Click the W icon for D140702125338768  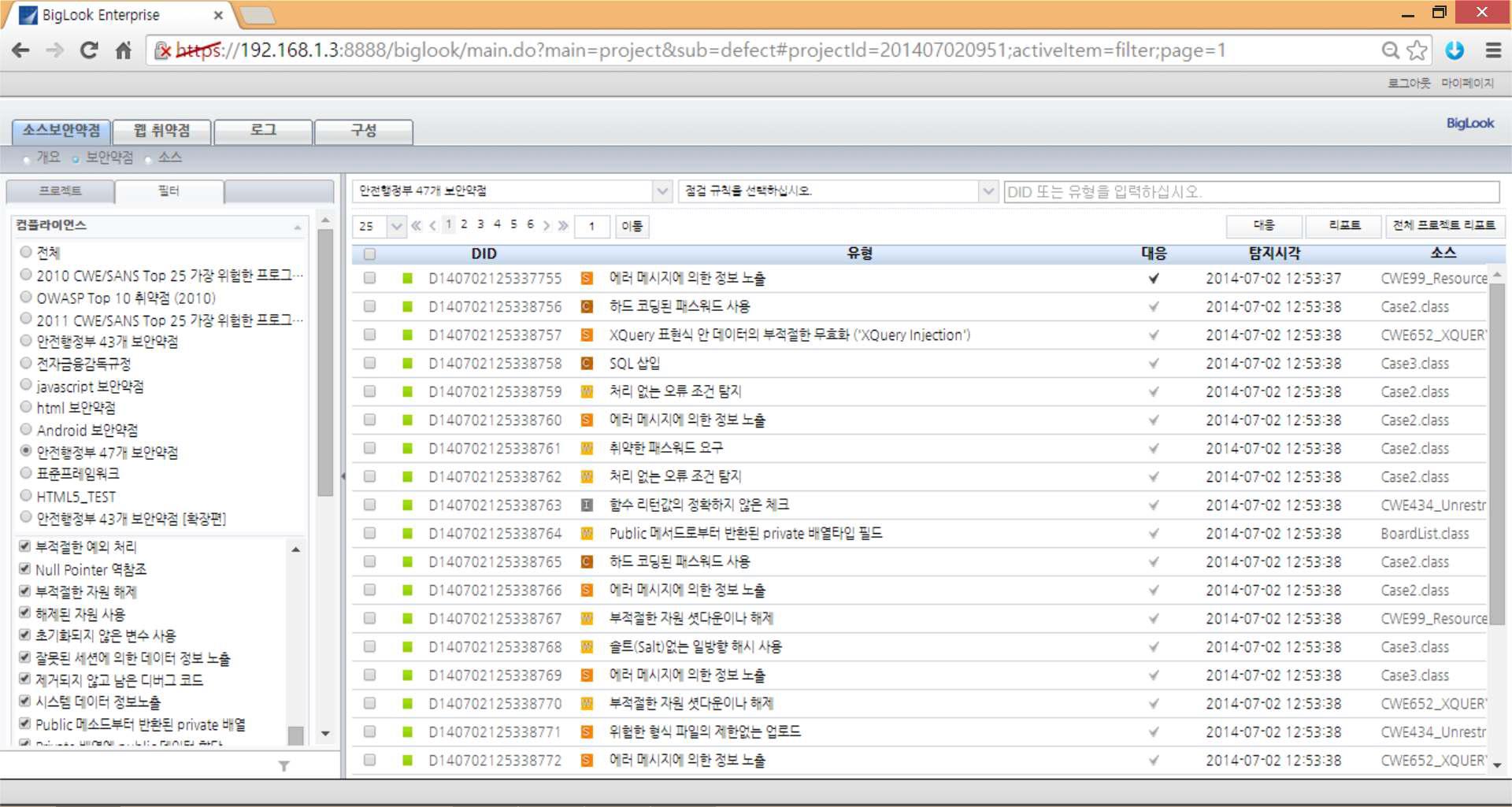(x=587, y=646)
